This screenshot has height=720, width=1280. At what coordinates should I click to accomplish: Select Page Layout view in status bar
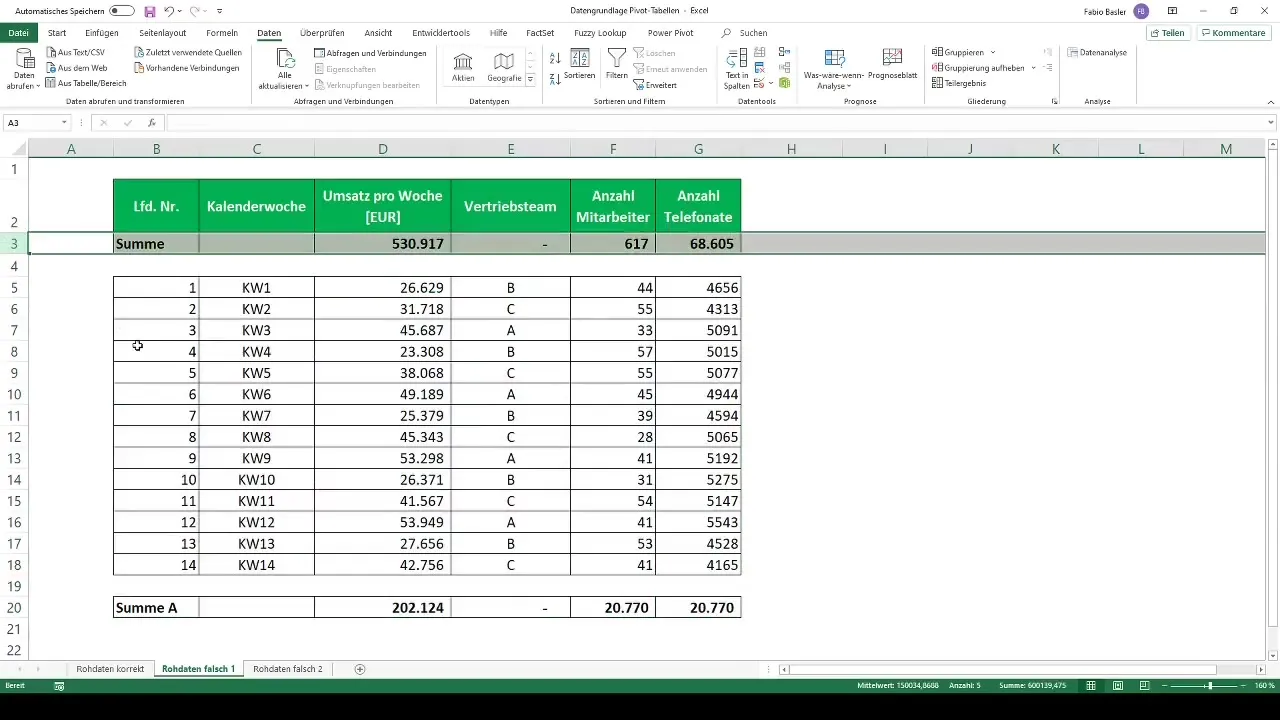click(1117, 686)
